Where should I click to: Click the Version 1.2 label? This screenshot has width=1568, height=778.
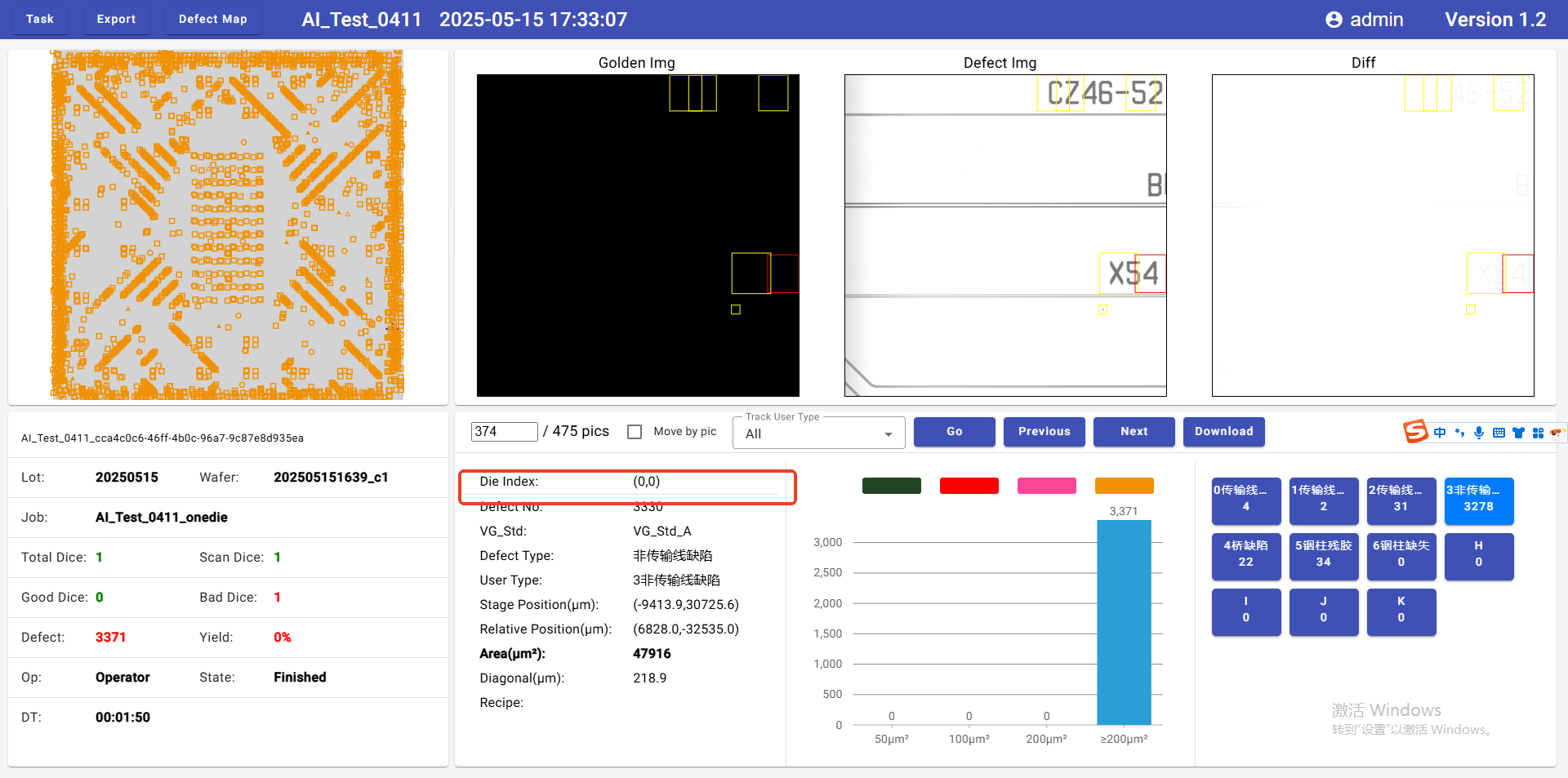tap(1495, 20)
